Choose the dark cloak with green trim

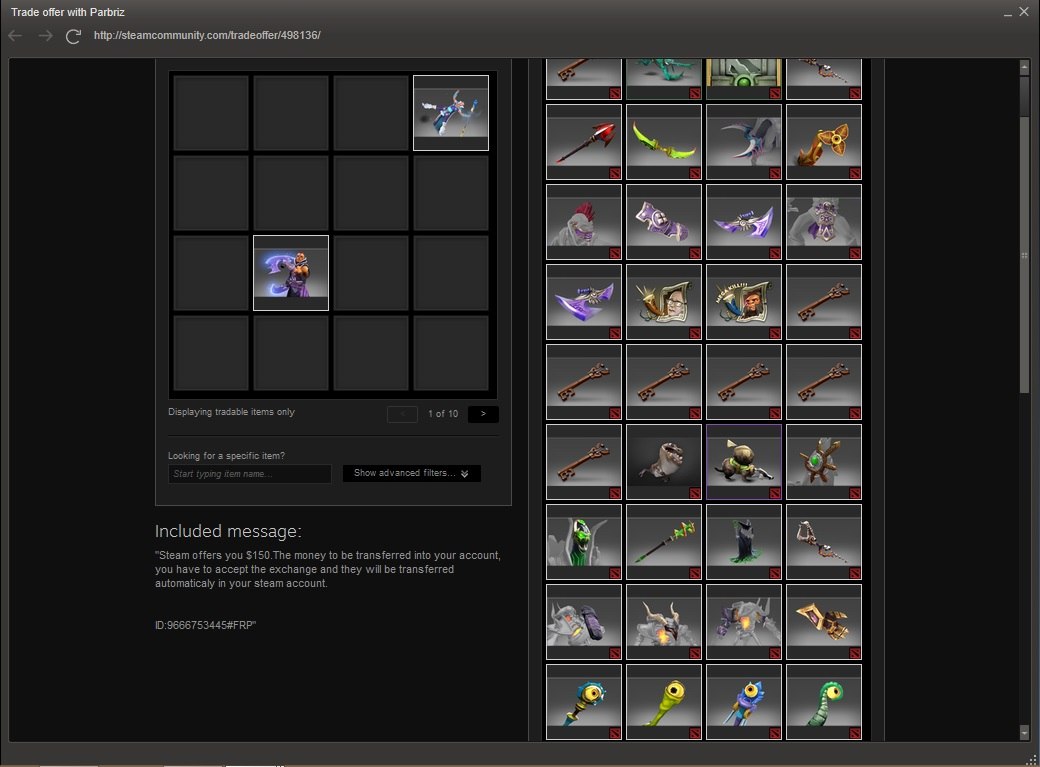[744, 542]
